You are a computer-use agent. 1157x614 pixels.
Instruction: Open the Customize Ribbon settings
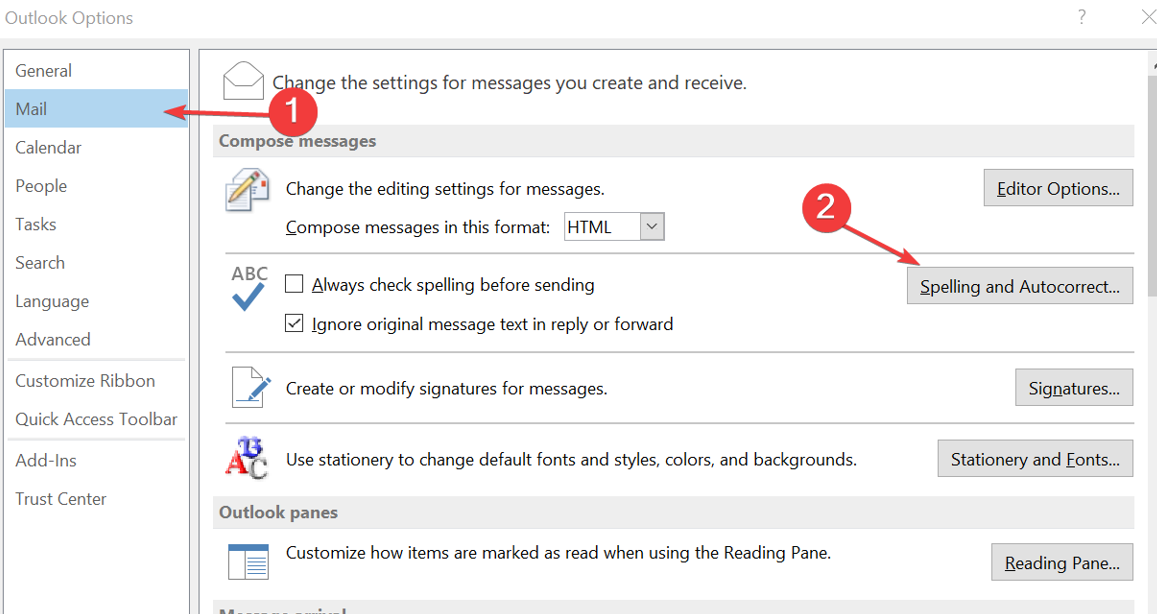point(96,381)
